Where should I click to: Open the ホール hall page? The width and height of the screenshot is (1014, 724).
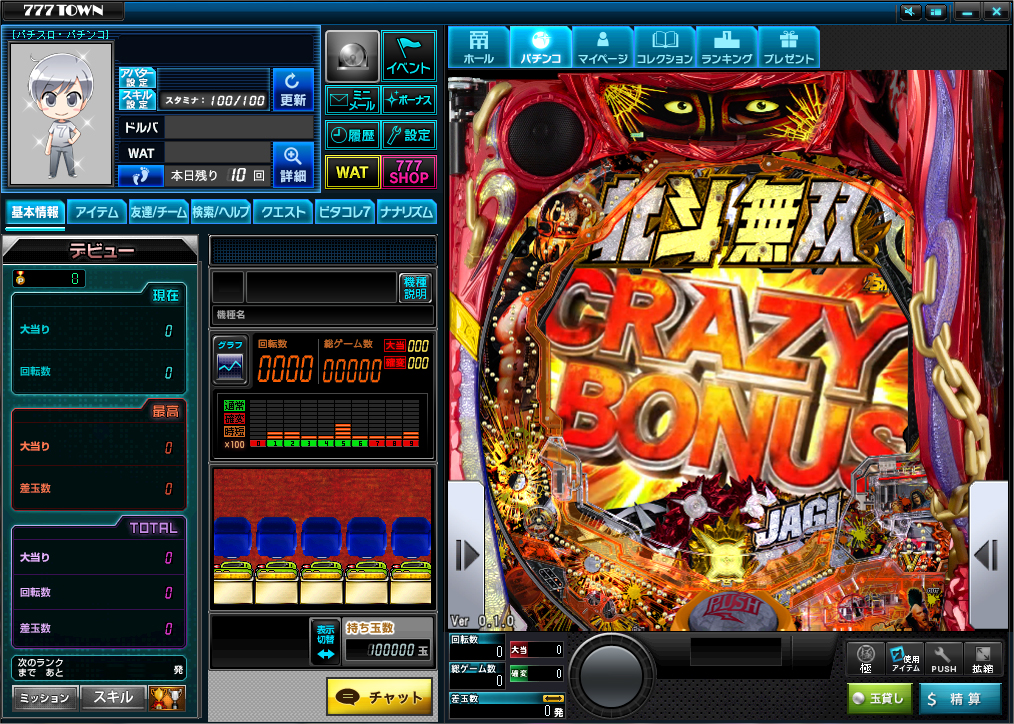coord(479,47)
